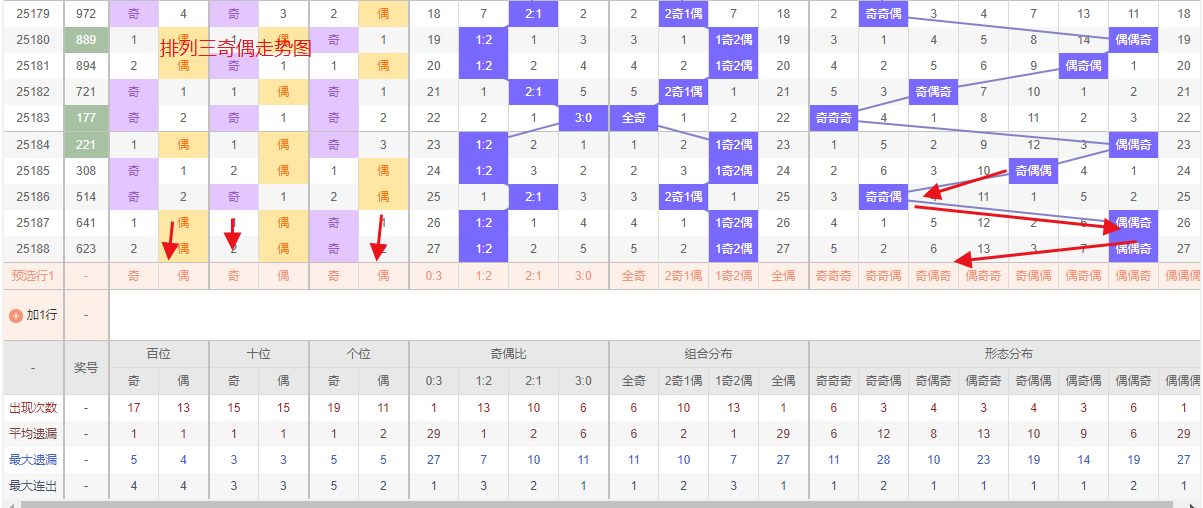Click the horizontal scrollbar at the bottom
This screenshot has height=508, width=1203.
pos(600,503)
